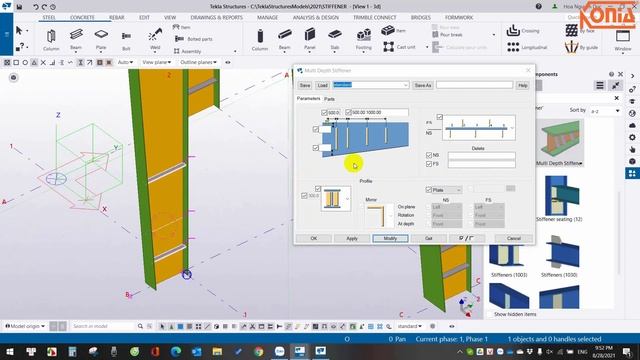Click the concrete Column tool
Image resolution: width=640 pixels, height=360 pixels.
[x=260, y=40]
